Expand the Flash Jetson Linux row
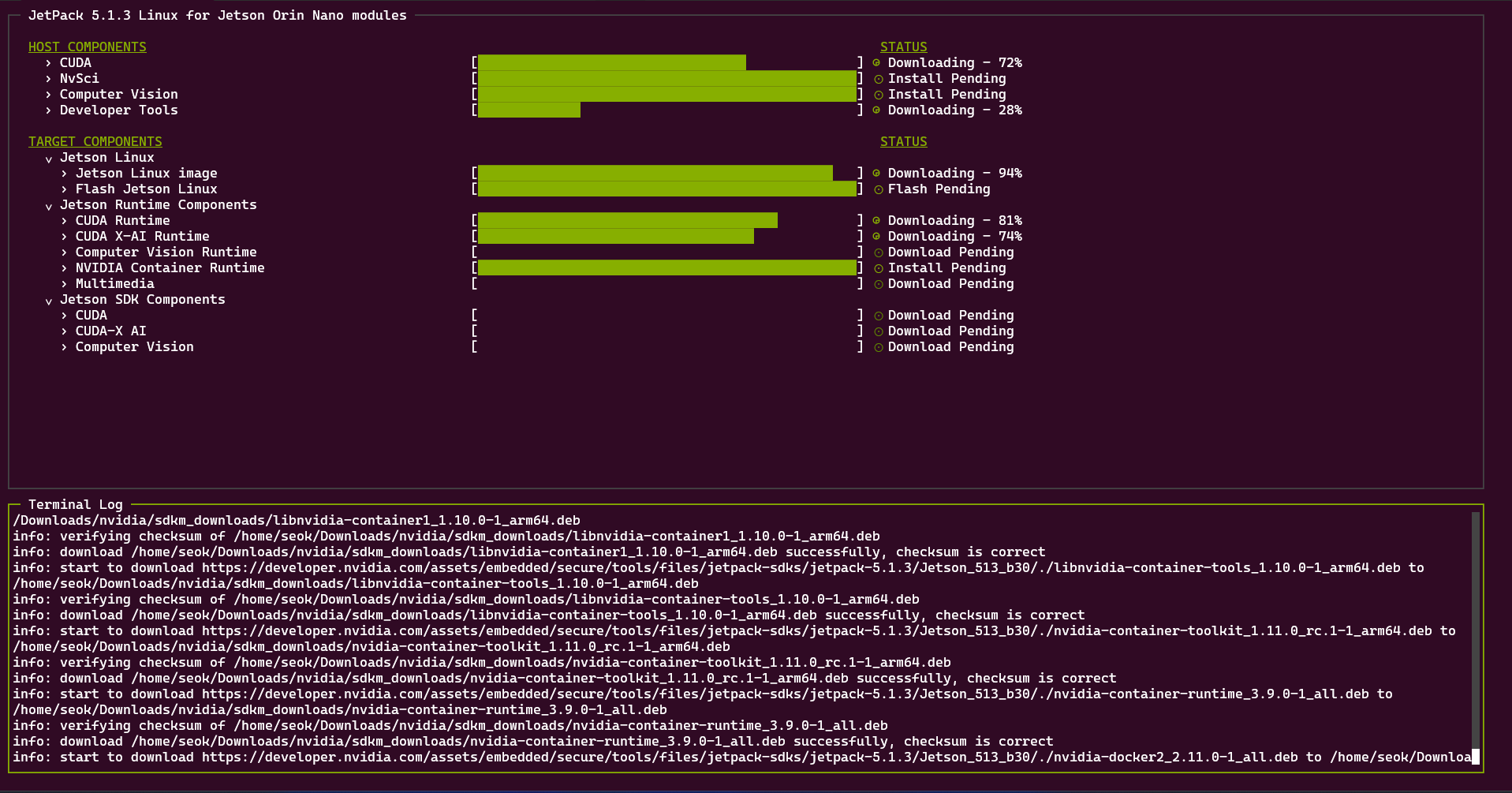Image resolution: width=1512 pixels, height=793 pixels. (64, 189)
